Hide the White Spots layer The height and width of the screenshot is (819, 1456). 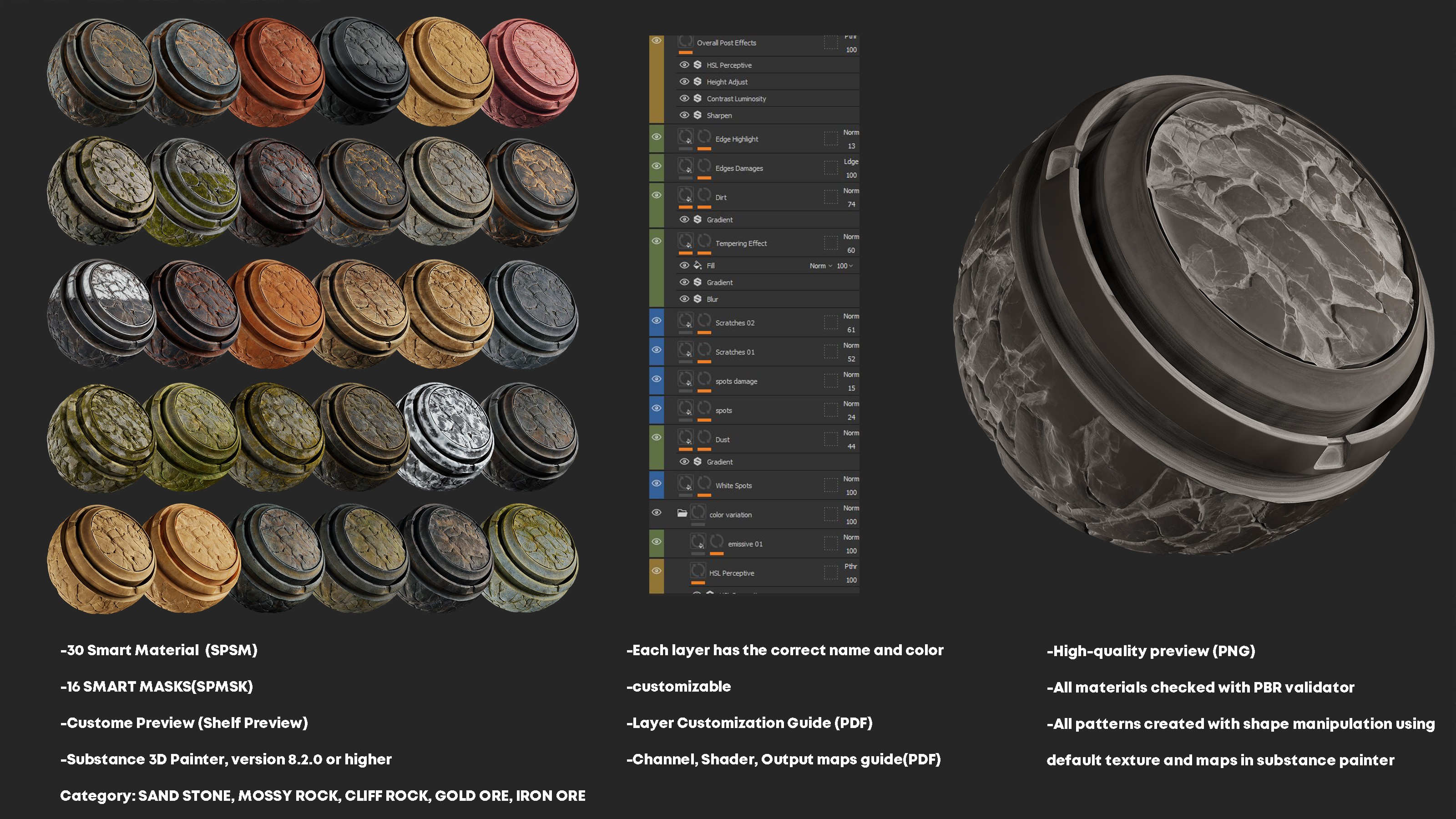(x=657, y=483)
